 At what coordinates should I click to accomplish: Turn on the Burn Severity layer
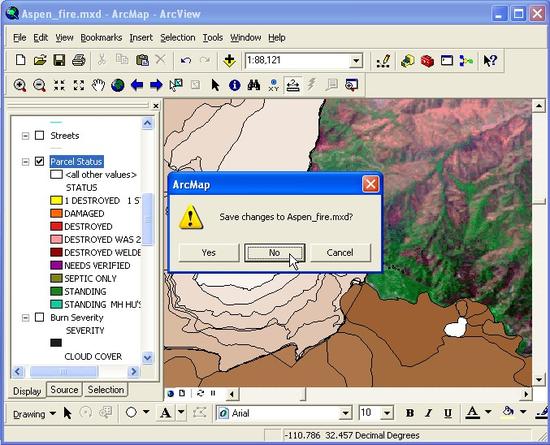[40, 317]
